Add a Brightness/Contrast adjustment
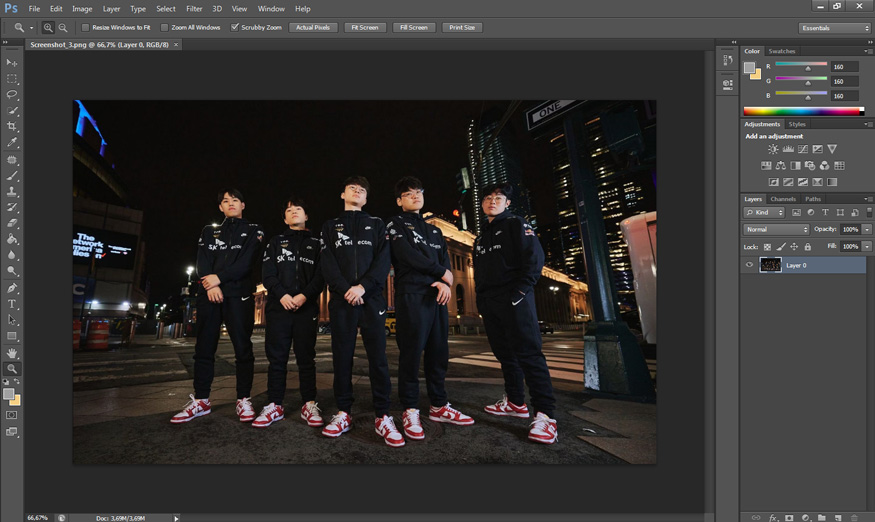 click(x=772, y=149)
